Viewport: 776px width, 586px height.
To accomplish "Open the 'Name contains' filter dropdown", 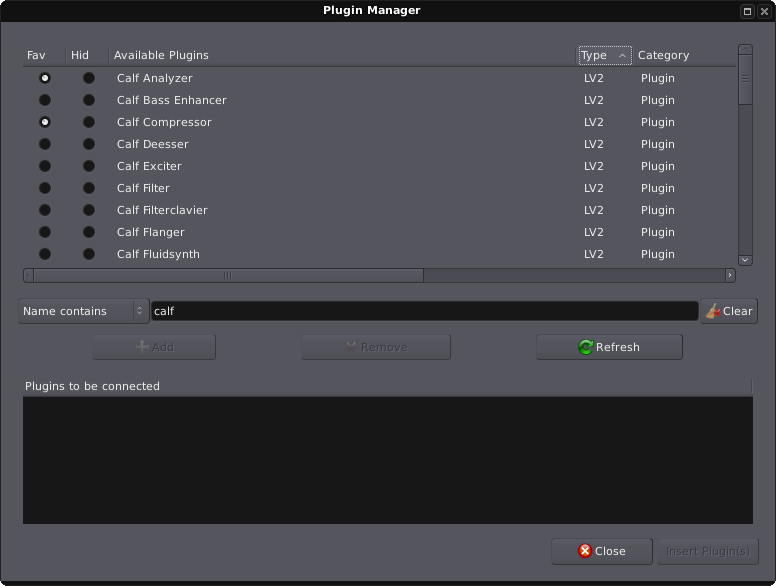I will (x=84, y=311).
